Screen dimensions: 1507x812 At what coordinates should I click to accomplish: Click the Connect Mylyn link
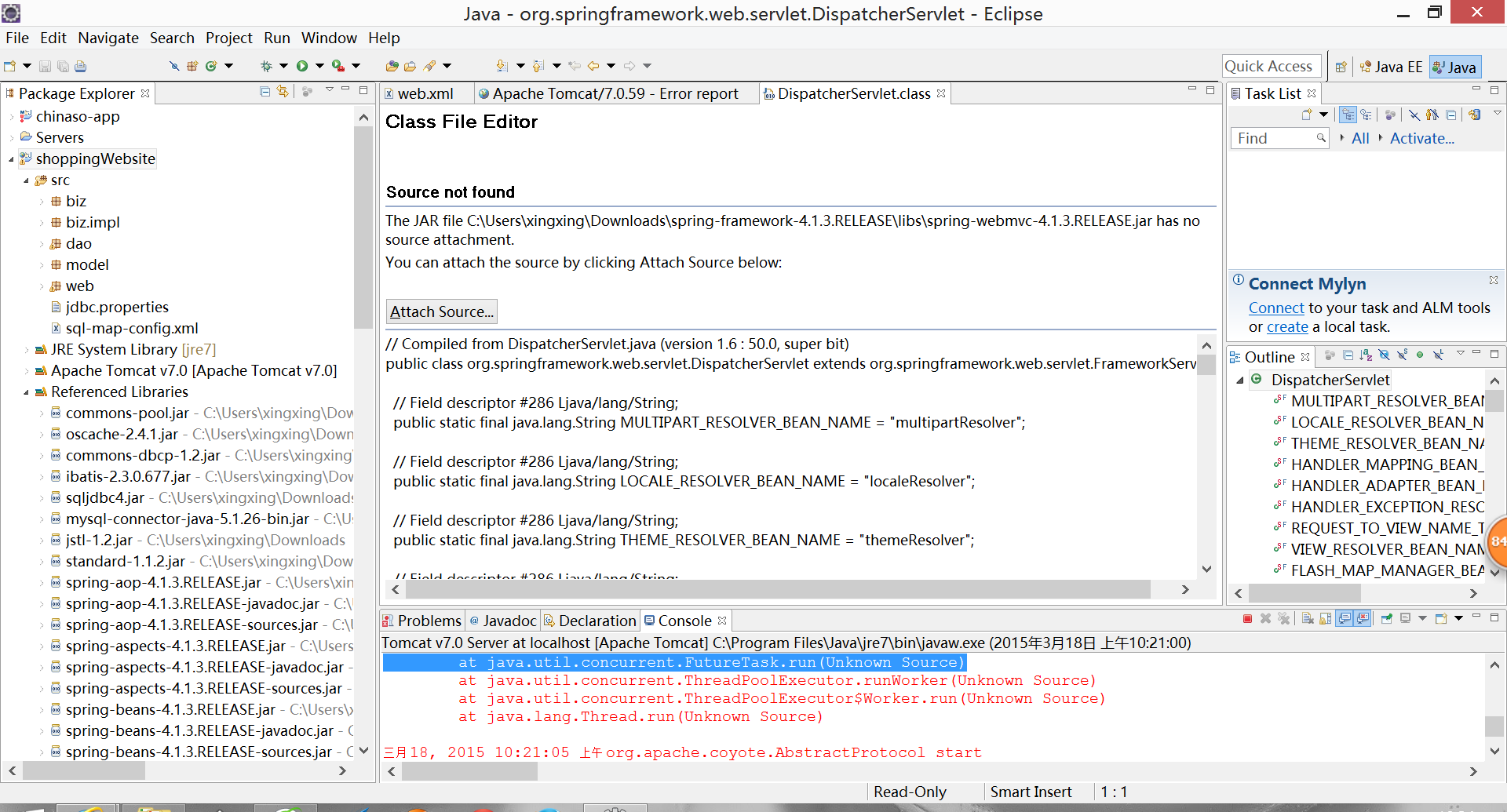1276,308
